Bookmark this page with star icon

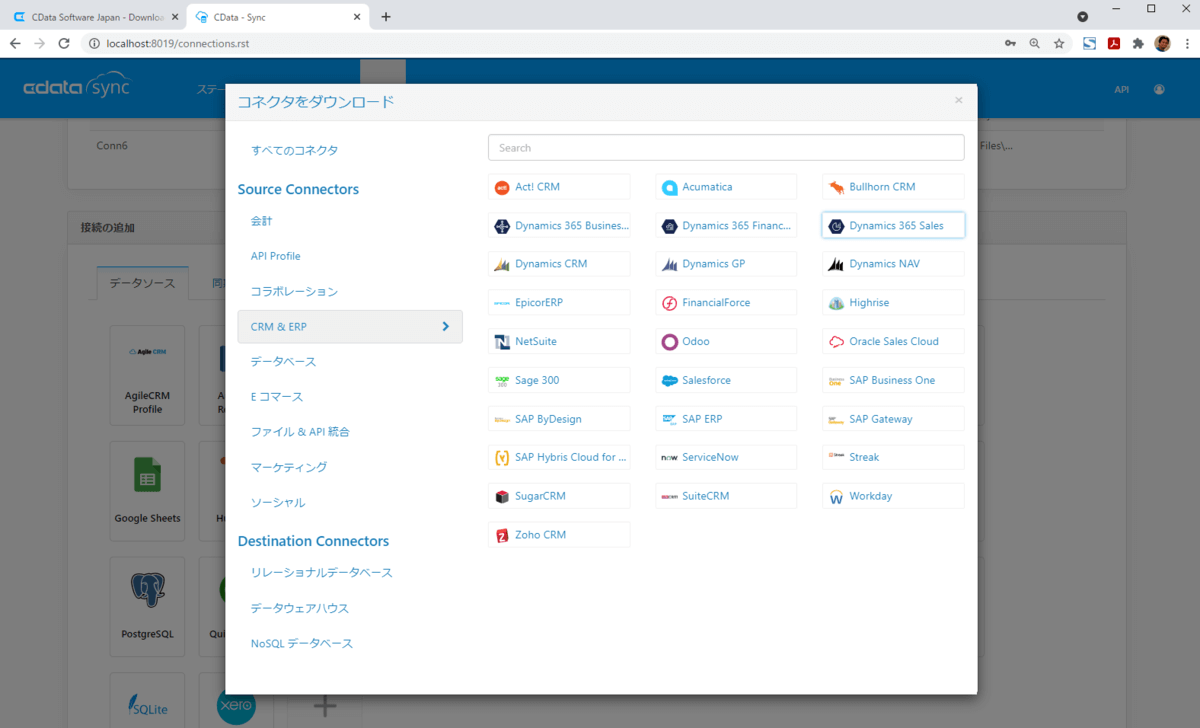tap(1059, 44)
